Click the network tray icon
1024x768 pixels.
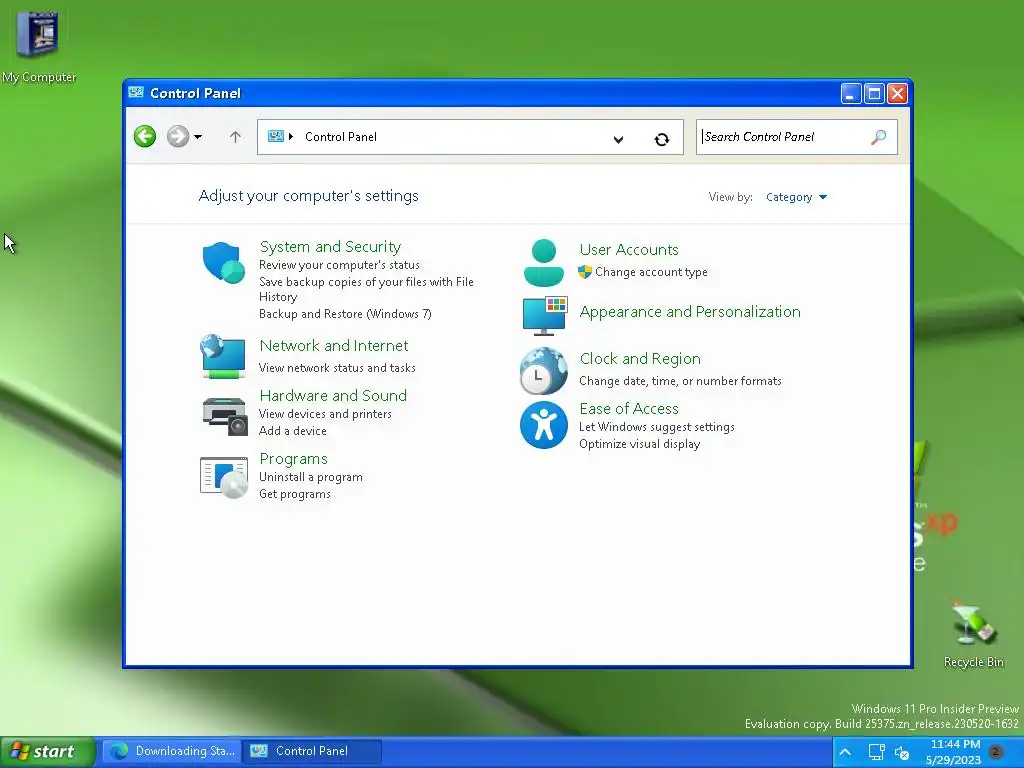(x=876, y=752)
